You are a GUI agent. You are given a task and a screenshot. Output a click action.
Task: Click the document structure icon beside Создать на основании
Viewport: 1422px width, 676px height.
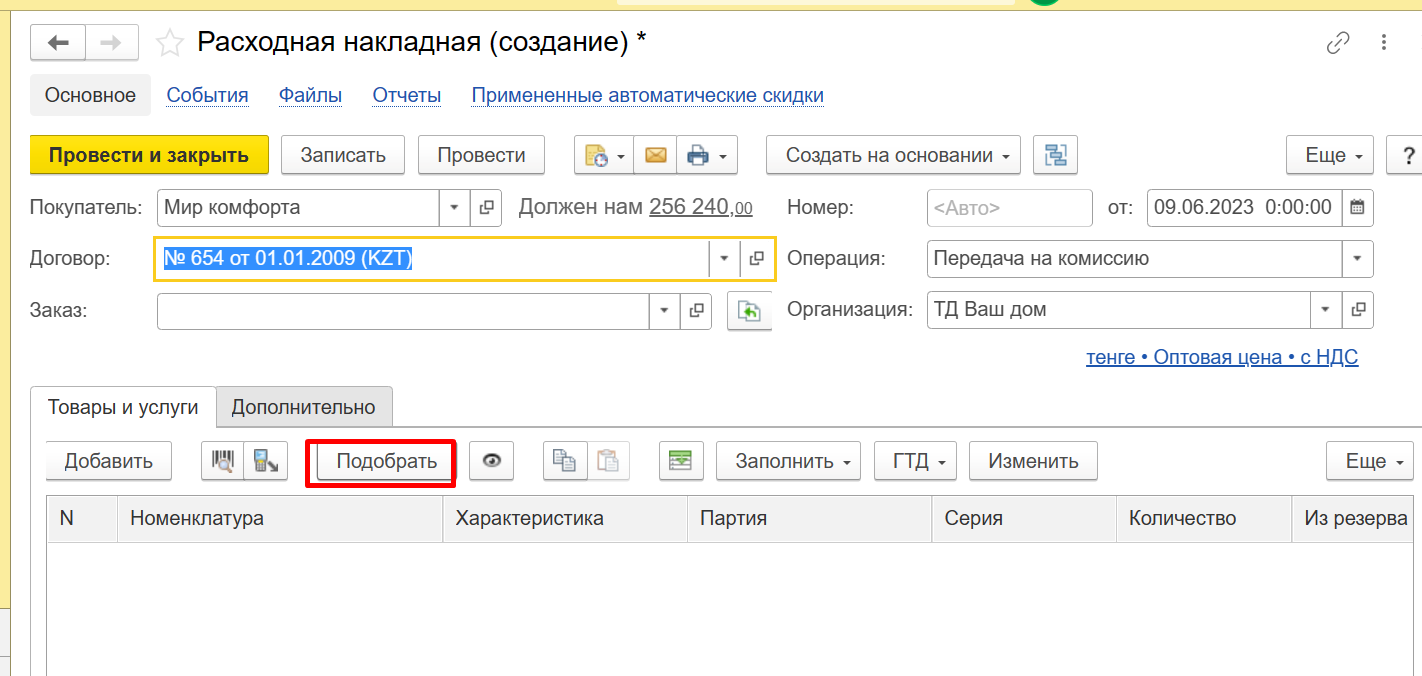click(1055, 155)
